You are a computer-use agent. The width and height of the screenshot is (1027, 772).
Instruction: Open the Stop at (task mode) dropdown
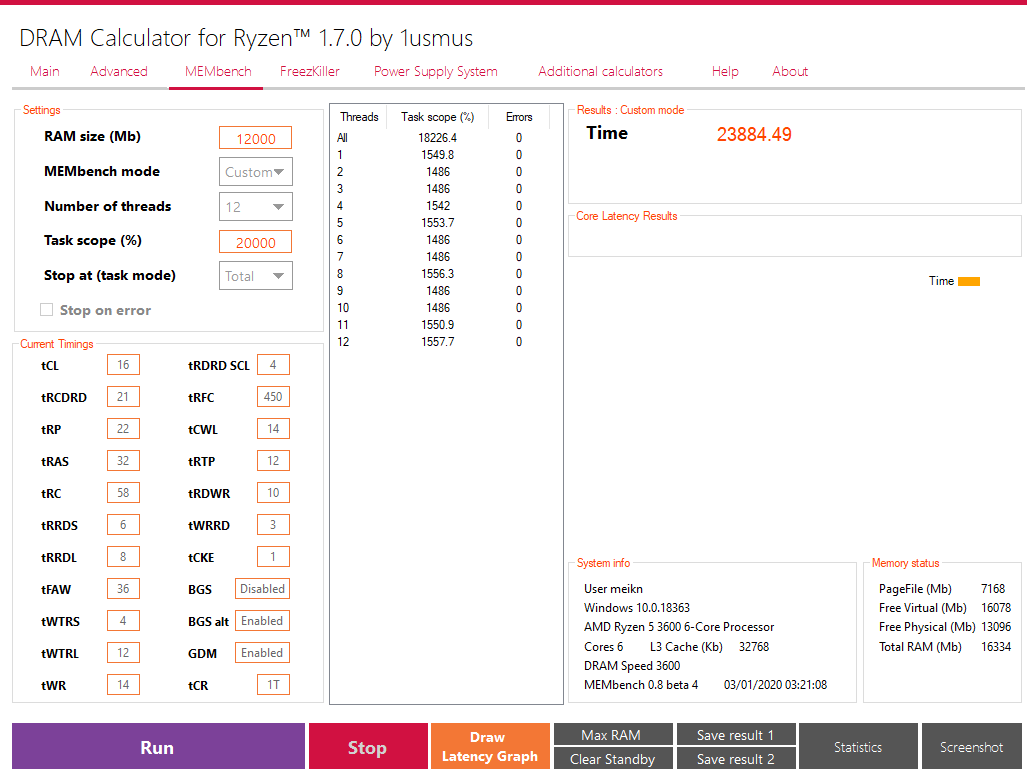255,276
